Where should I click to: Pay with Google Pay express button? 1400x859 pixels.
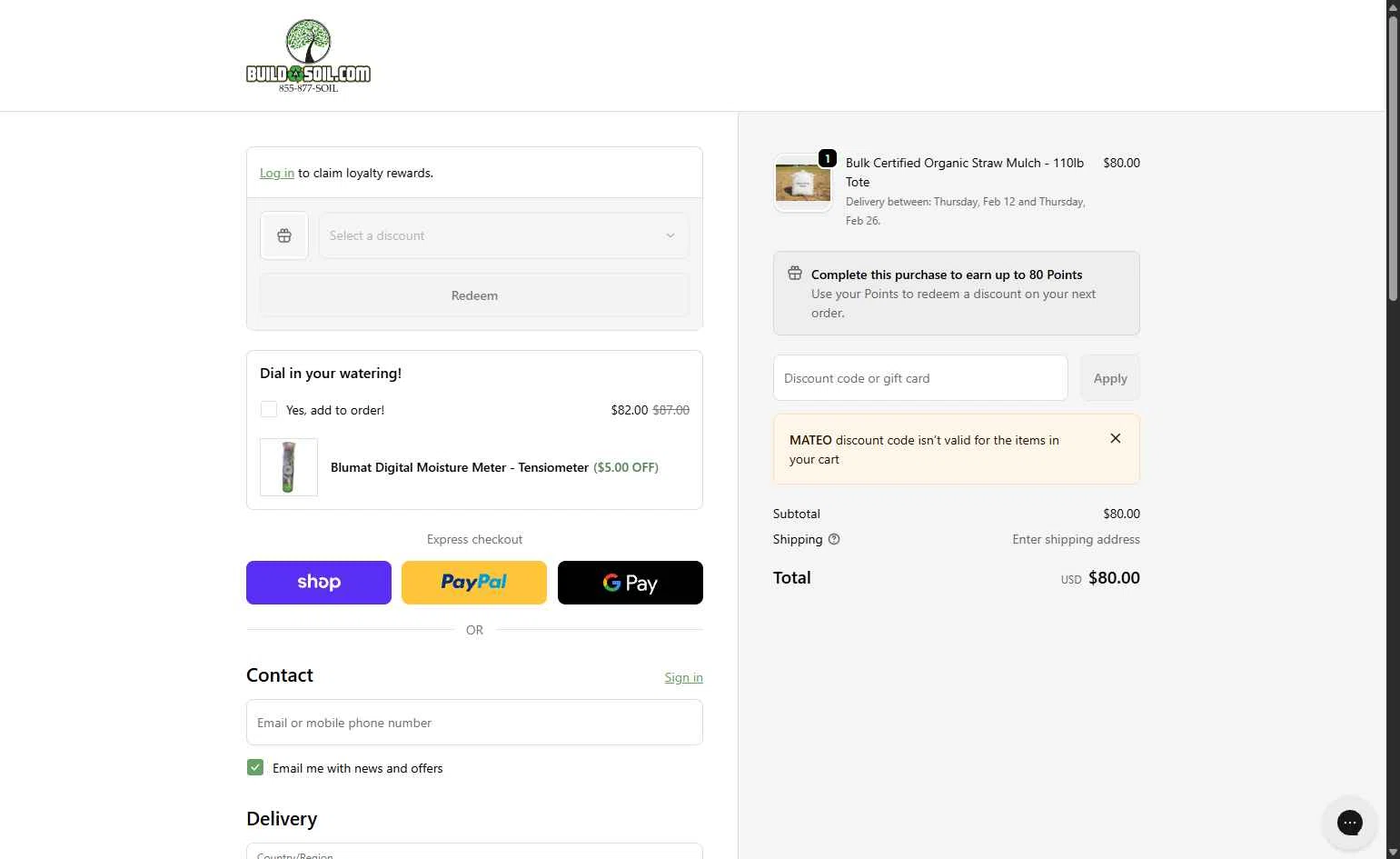tap(630, 583)
